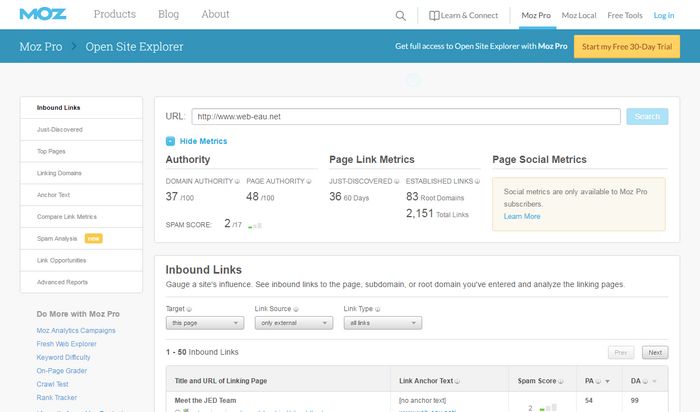
Task: Click the PA column info icon
Action: [x=598, y=381]
